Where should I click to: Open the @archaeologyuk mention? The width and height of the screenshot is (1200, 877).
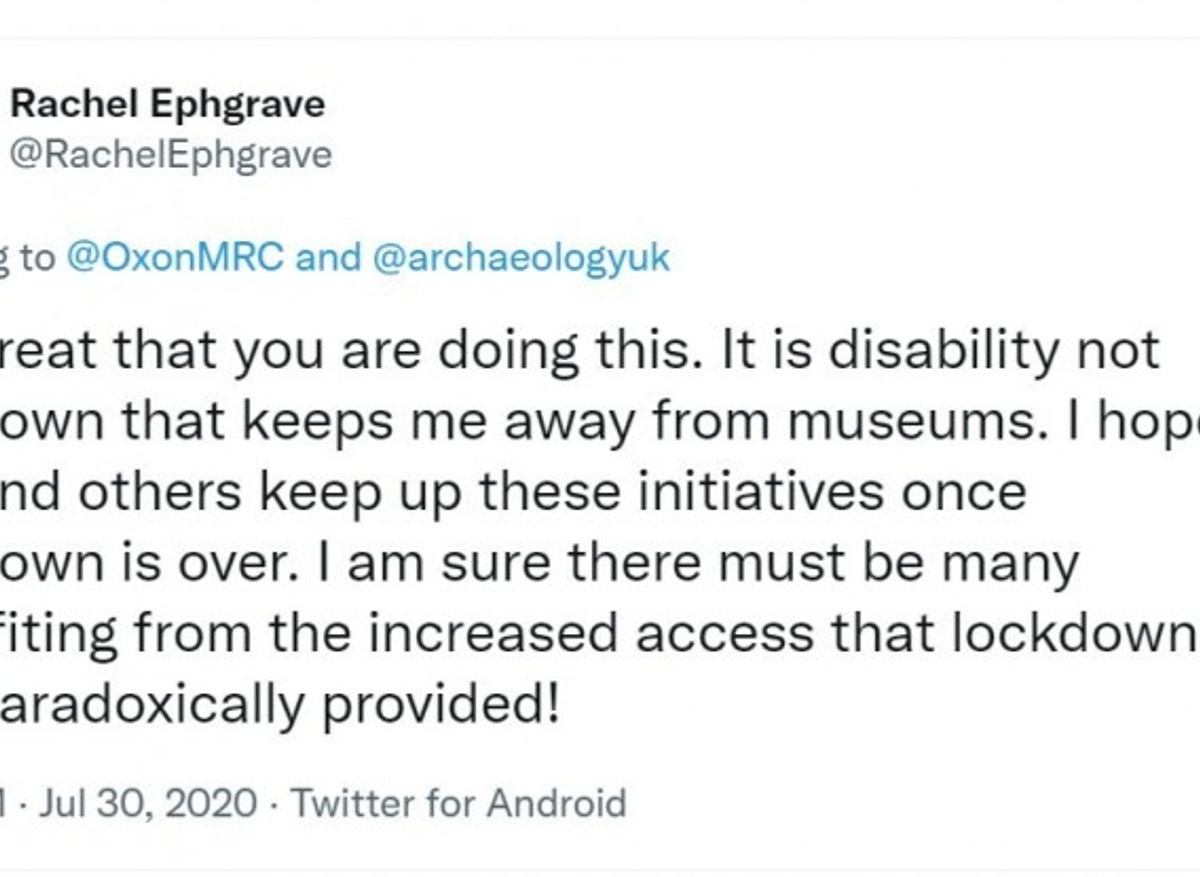[x=521, y=258]
